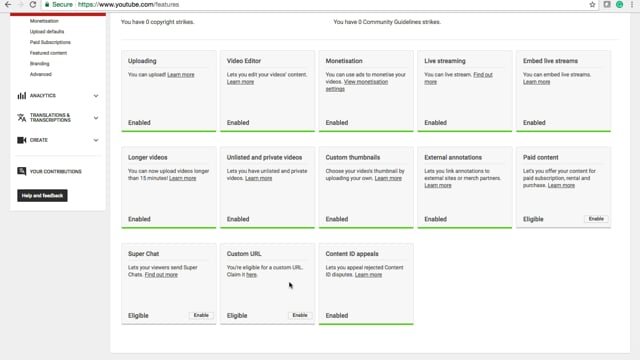Viewport: 640px width, 360px height.
Task: Click the Eligible status on Paid content
Action: [533, 219]
